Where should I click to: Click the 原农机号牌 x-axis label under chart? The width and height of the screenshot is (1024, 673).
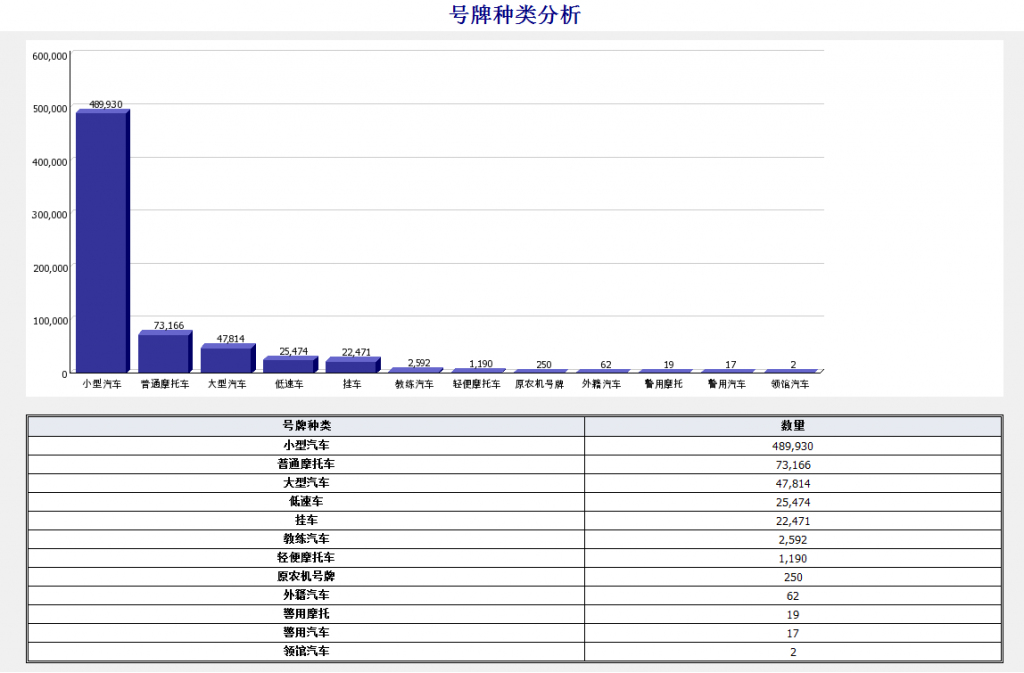click(539, 384)
